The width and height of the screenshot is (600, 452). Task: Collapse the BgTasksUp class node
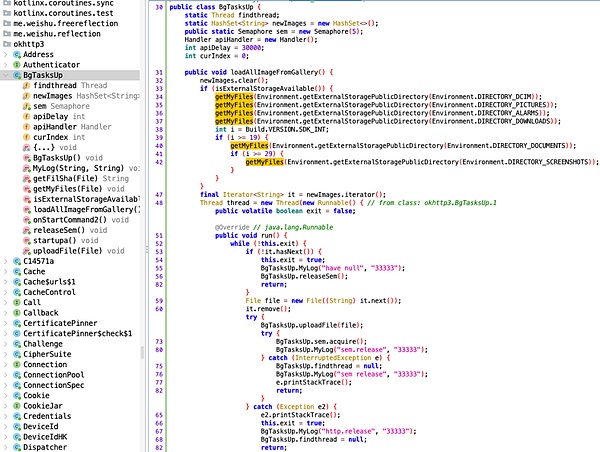5,76
